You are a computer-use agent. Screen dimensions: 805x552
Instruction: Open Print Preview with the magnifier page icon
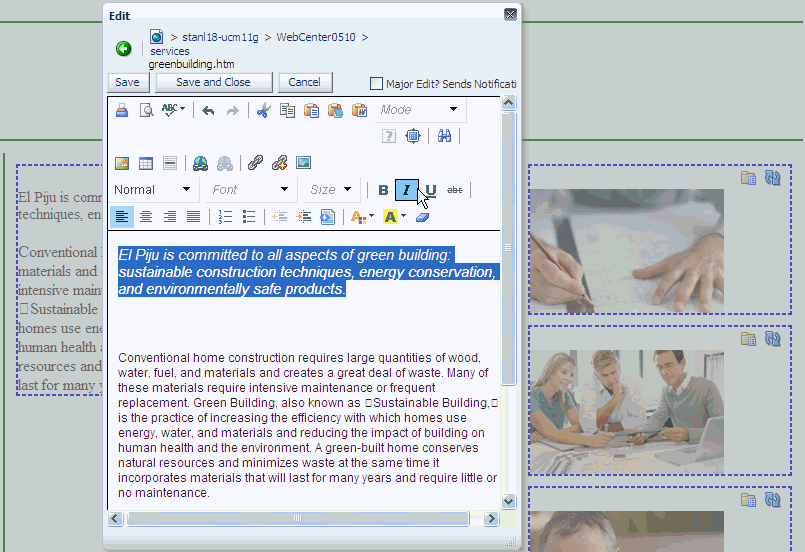point(146,110)
